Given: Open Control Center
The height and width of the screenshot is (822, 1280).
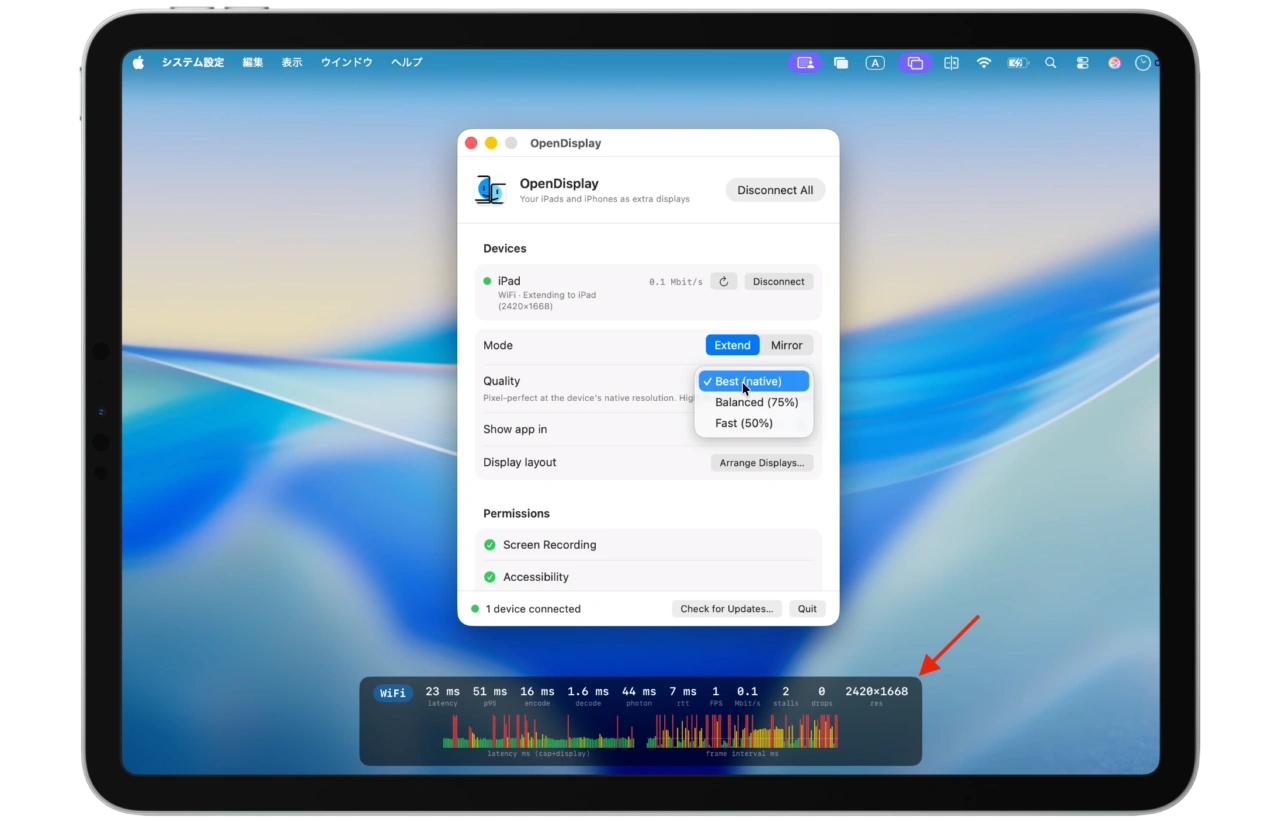Looking at the screenshot, I should click(1082, 62).
